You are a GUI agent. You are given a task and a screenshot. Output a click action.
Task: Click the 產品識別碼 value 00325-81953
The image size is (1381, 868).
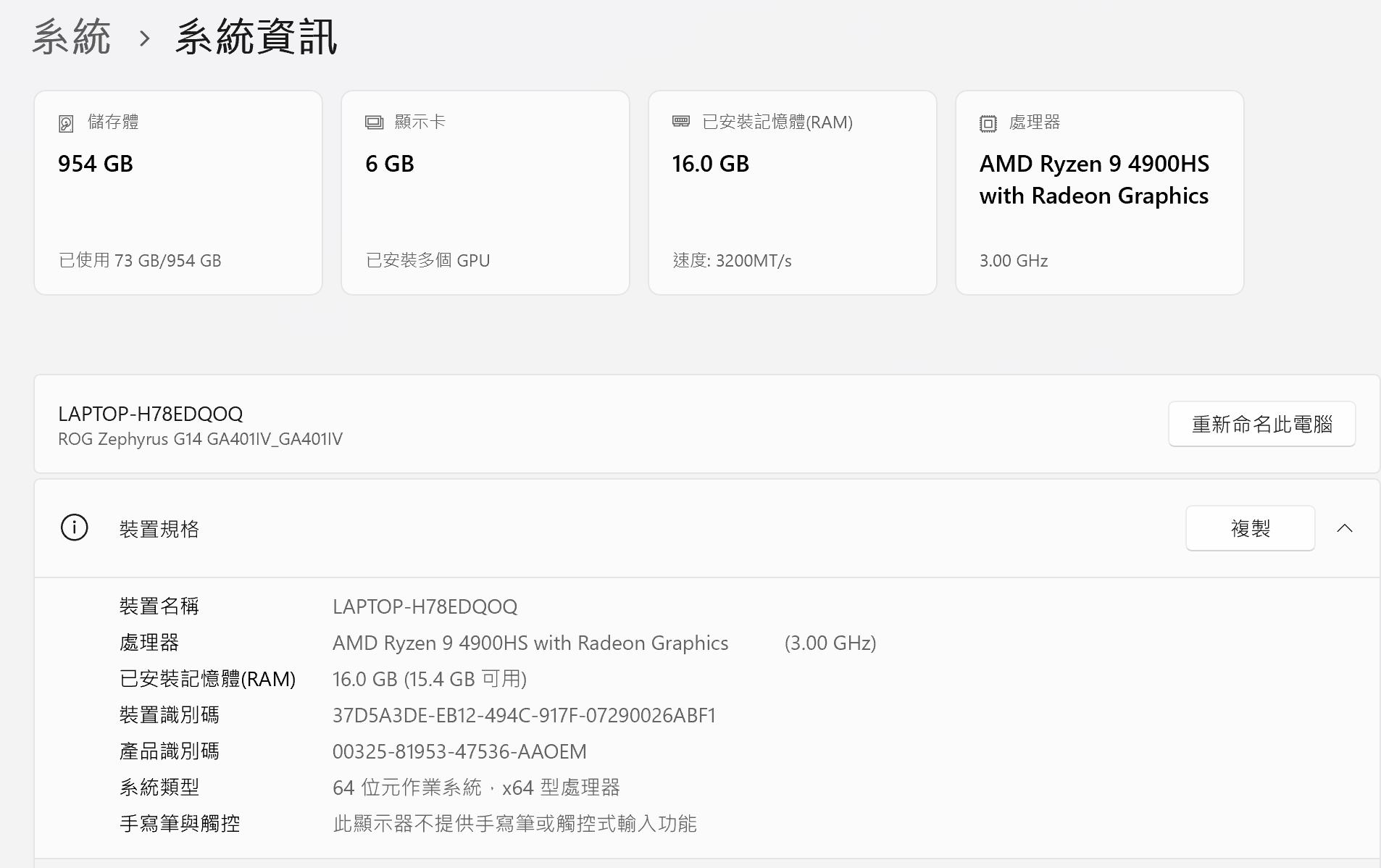tap(459, 752)
